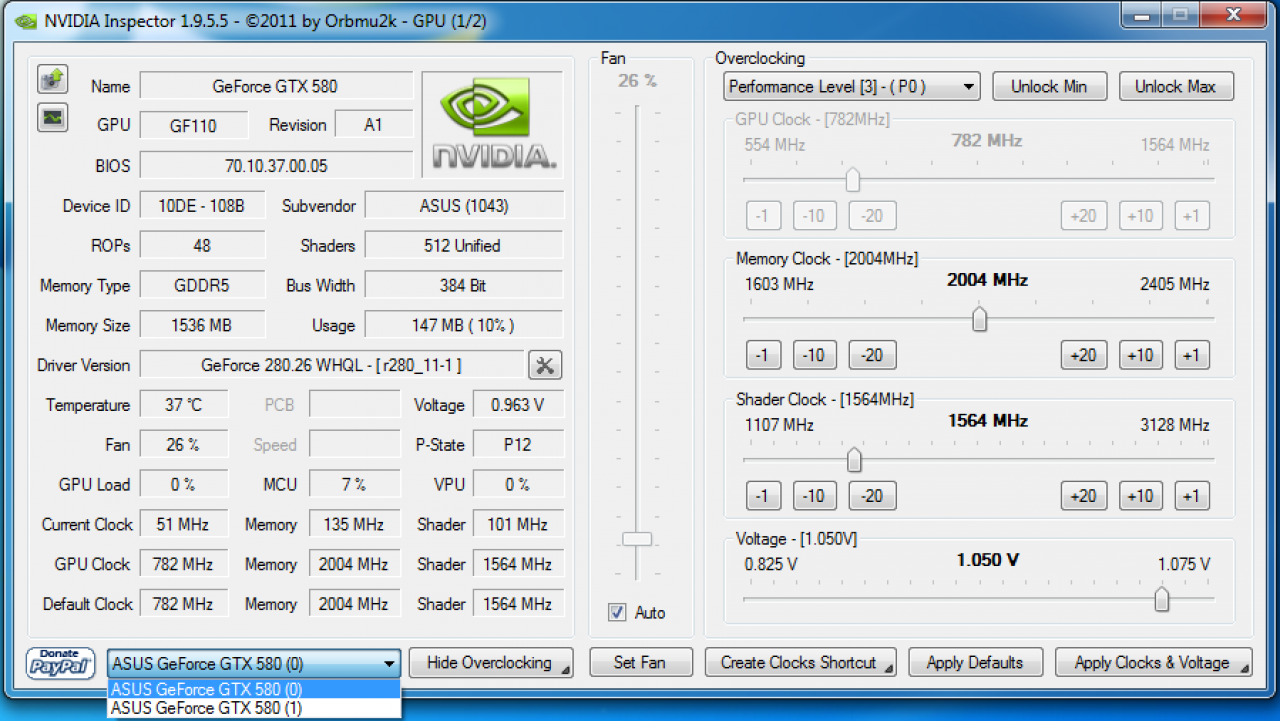Viewport: 1280px width, 721px height.
Task: Open driver profile settings wrench icon
Action: click(x=545, y=365)
